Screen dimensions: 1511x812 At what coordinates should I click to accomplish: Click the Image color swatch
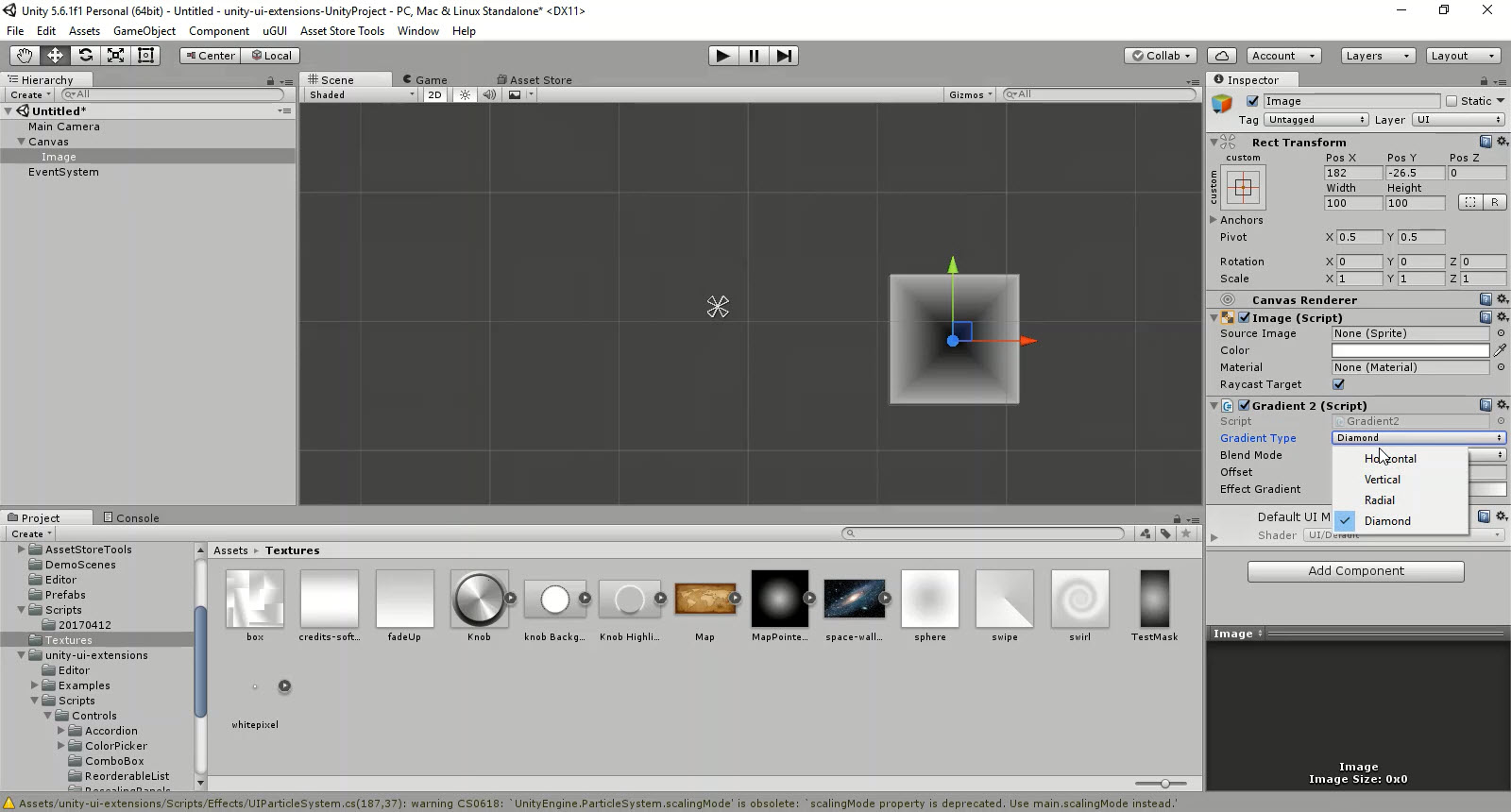point(1410,350)
